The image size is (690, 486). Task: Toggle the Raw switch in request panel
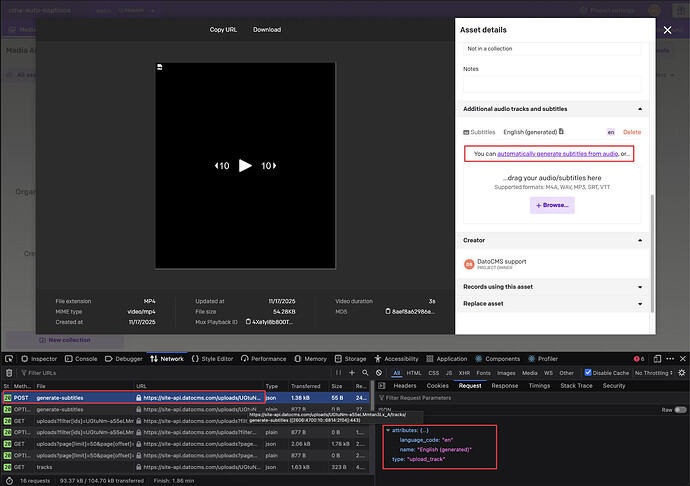pos(678,410)
